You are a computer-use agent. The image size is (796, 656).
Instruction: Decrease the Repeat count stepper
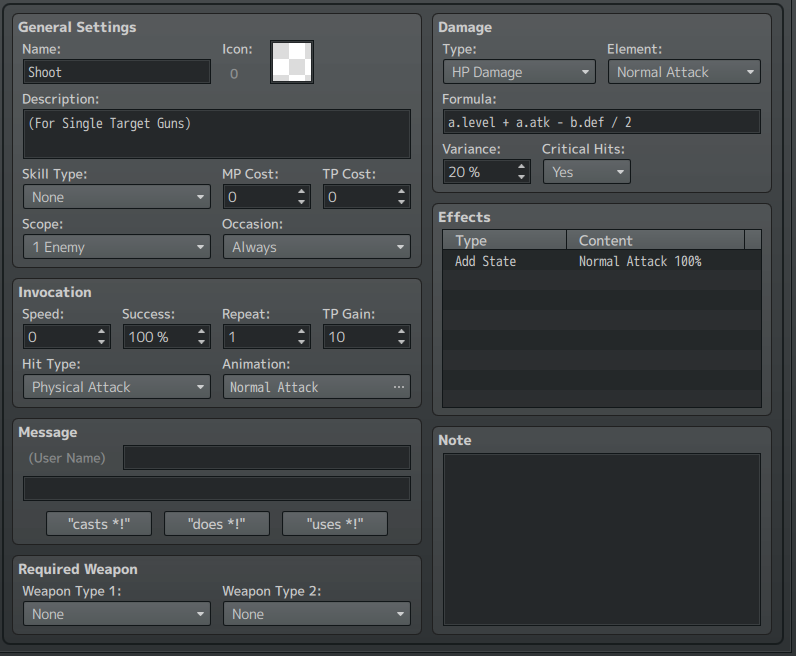tap(302, 343)
